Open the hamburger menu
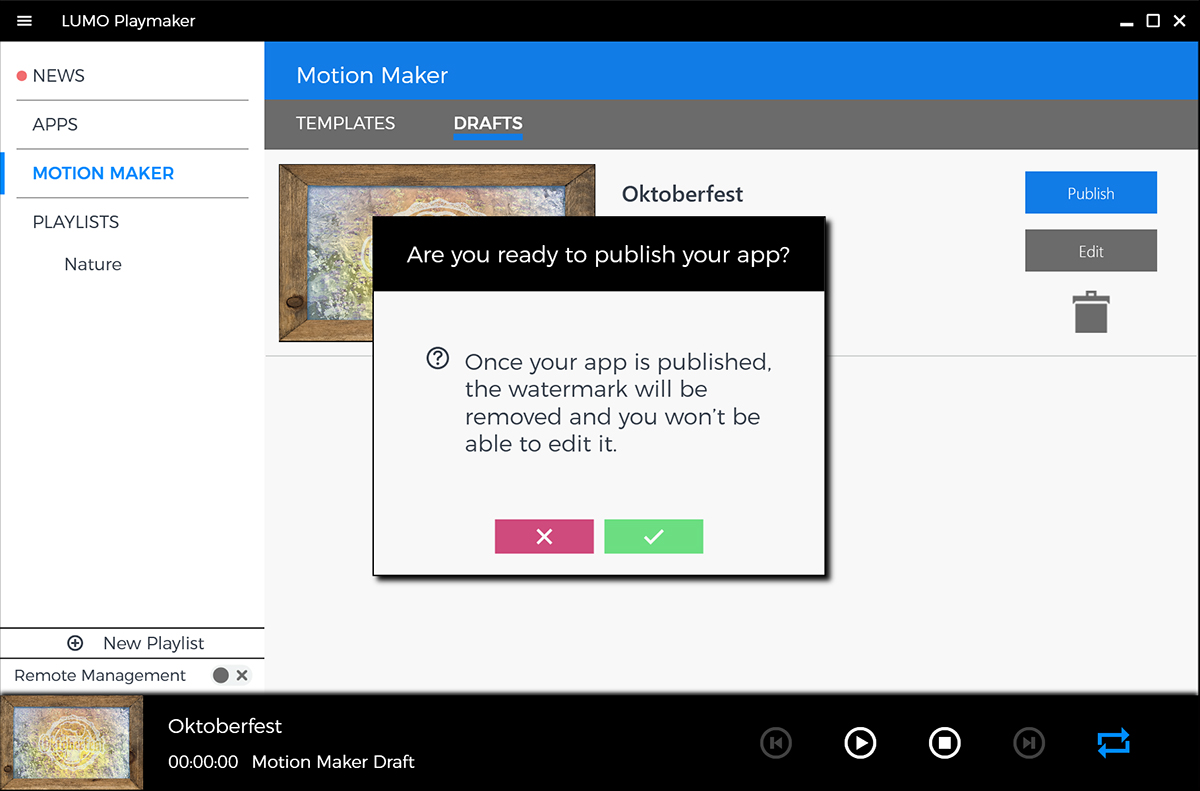The height and width of the screenshot is (791, 1200). (x=25, y=21)
